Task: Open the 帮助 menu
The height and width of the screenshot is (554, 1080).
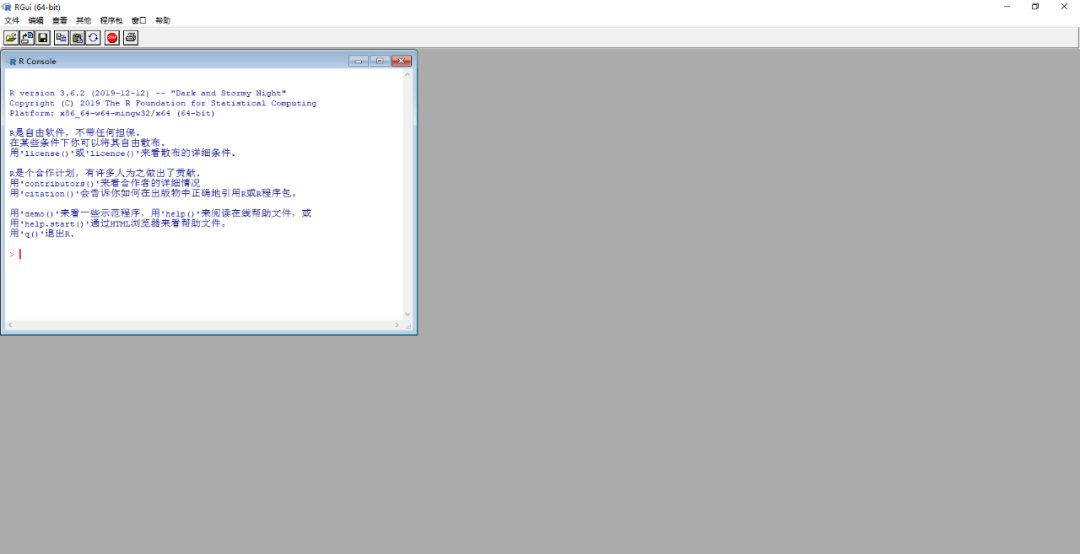Action: [x=163, y=20]
